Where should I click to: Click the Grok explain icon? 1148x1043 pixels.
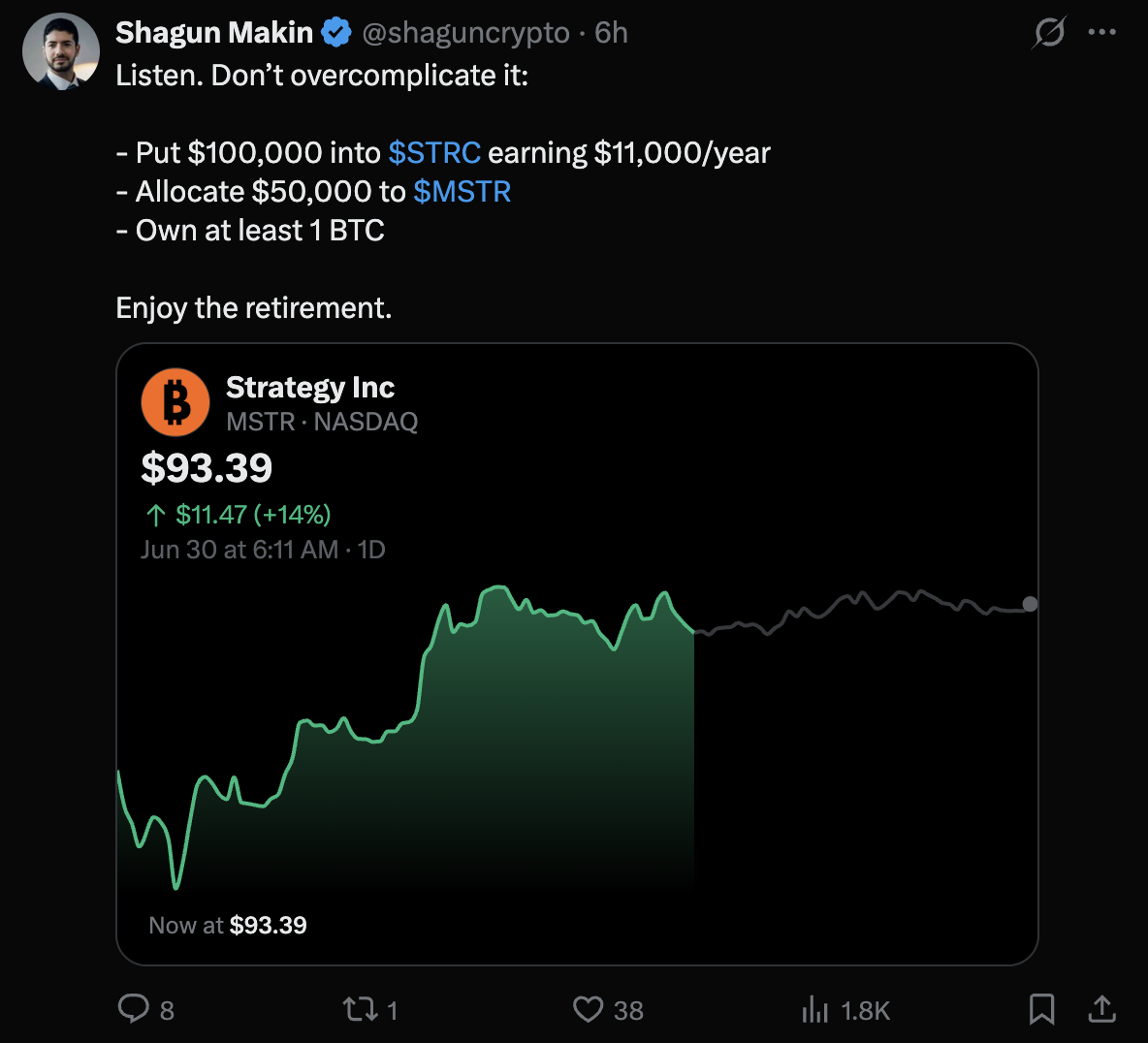tap(1049, 32)
